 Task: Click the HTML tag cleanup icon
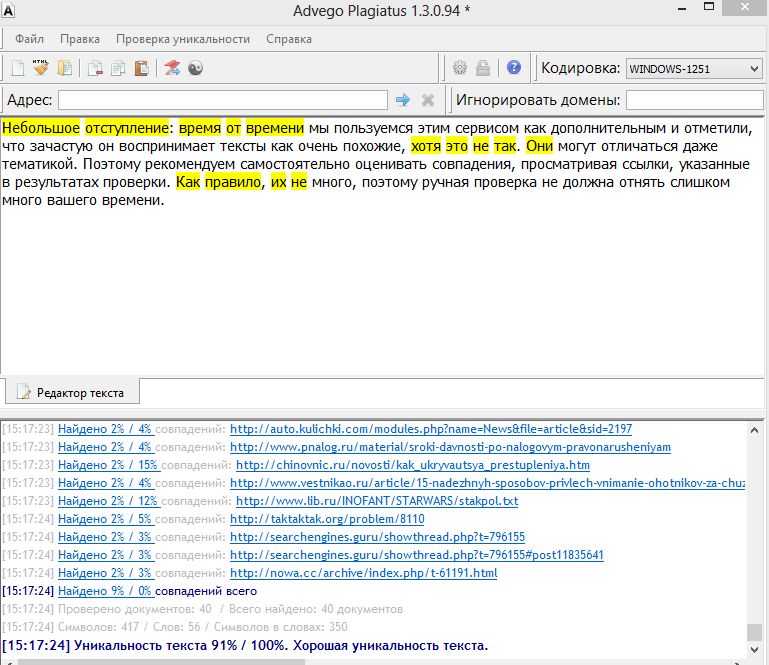tap(40, 69)
